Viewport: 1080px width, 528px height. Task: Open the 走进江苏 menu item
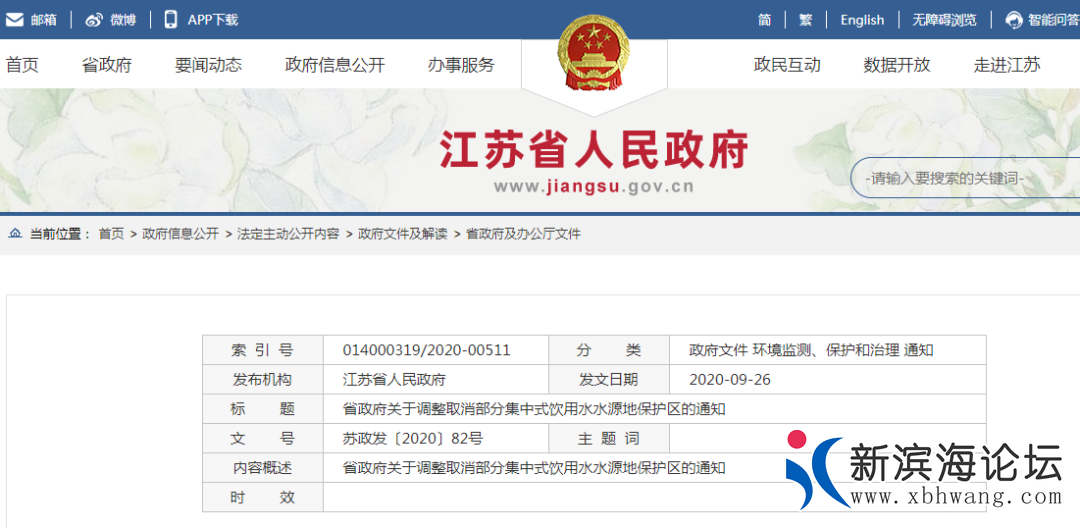(1007, 65)
